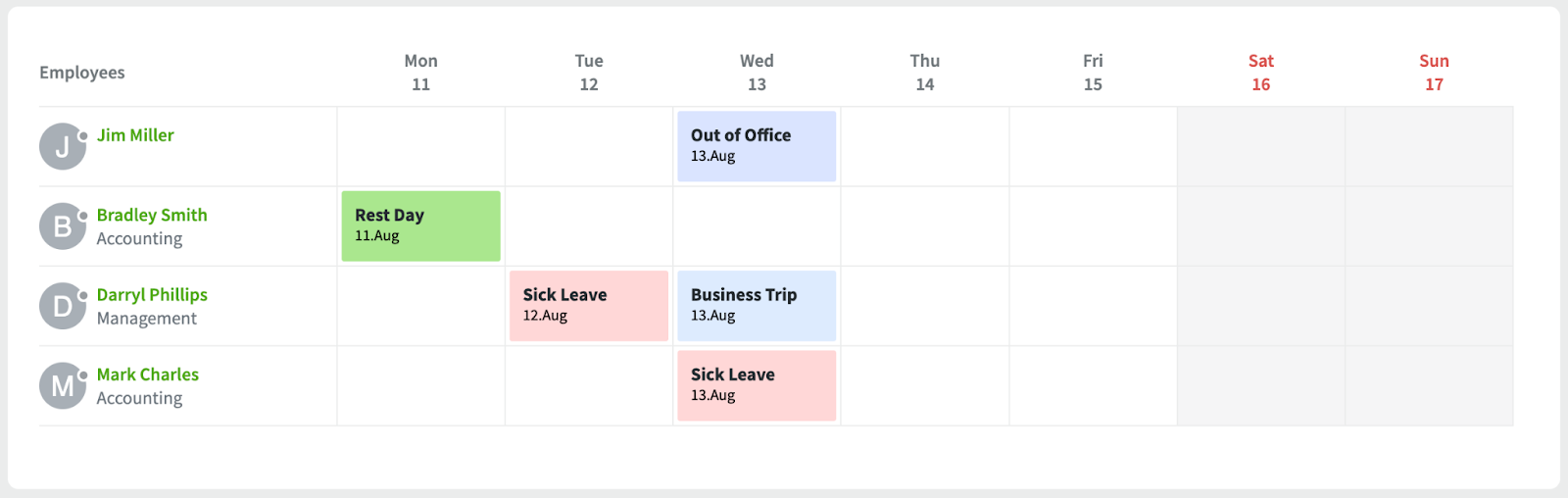Click Darryl Phillips' avatar icon
This screenshot has width=1568, height=498.
(63, 307)
